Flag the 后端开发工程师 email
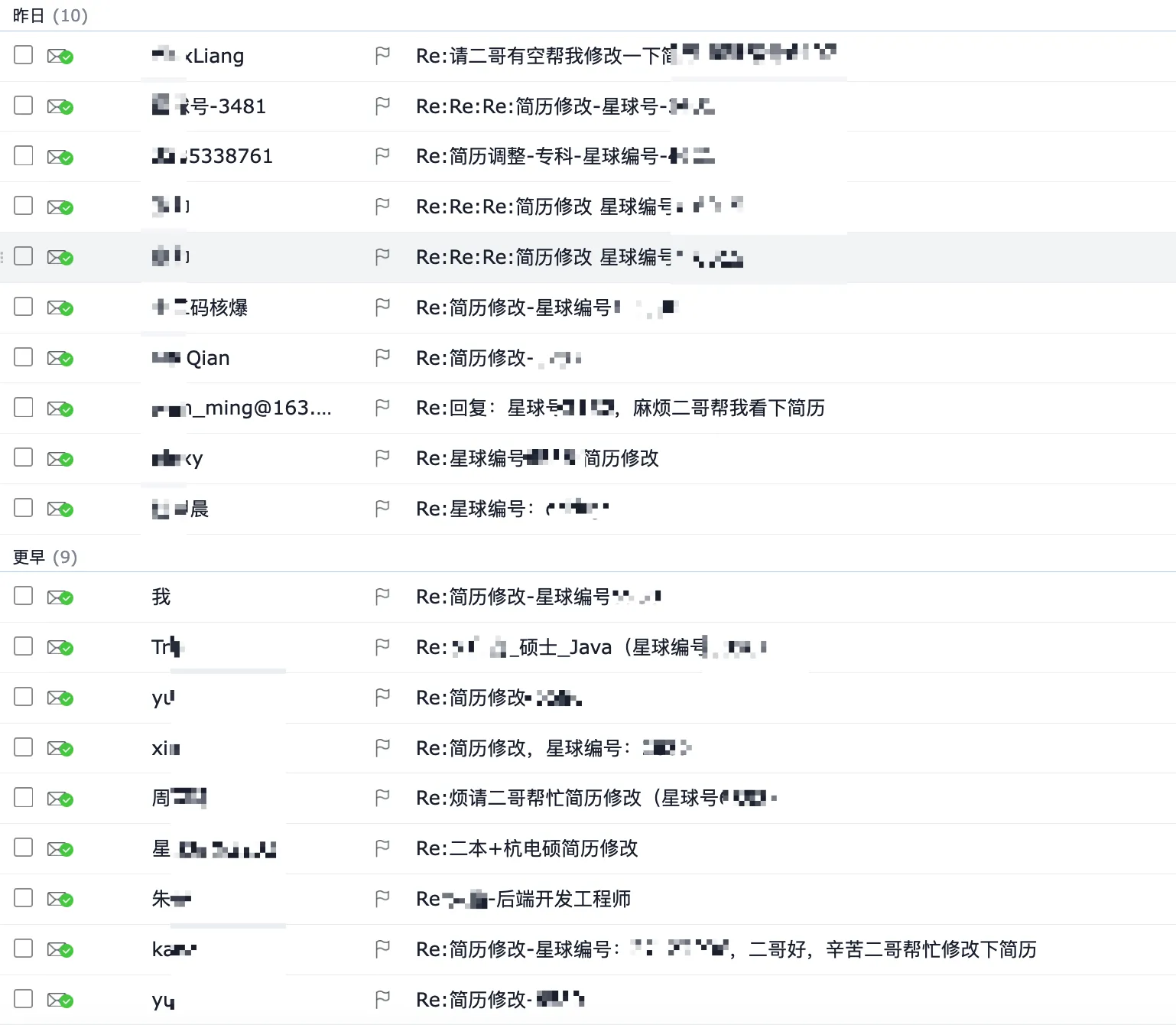Screen dimensions: 1176x1025 click(x=383, y=899)
